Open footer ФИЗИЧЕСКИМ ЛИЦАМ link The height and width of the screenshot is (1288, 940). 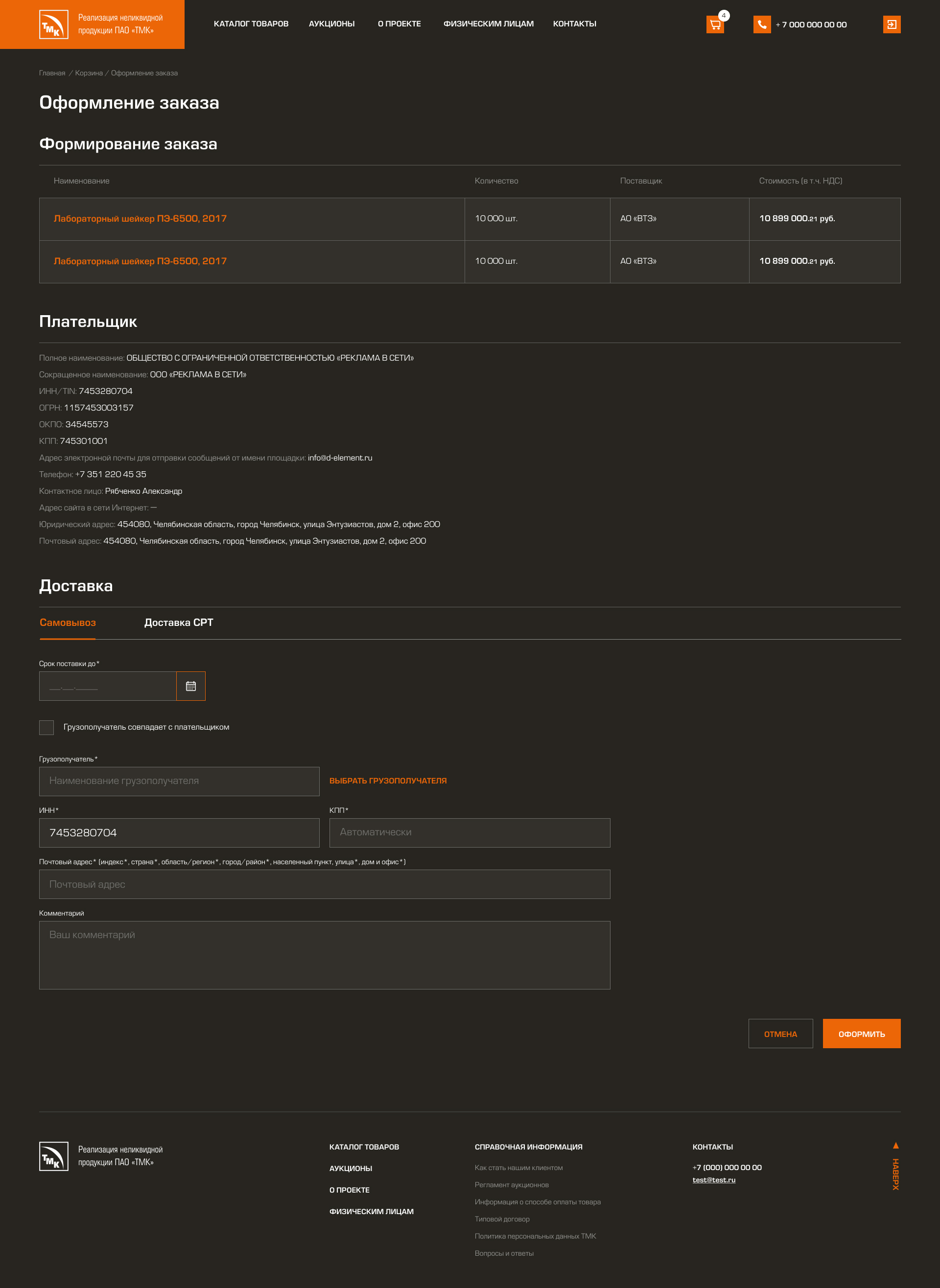click(x=372, y=1212)
